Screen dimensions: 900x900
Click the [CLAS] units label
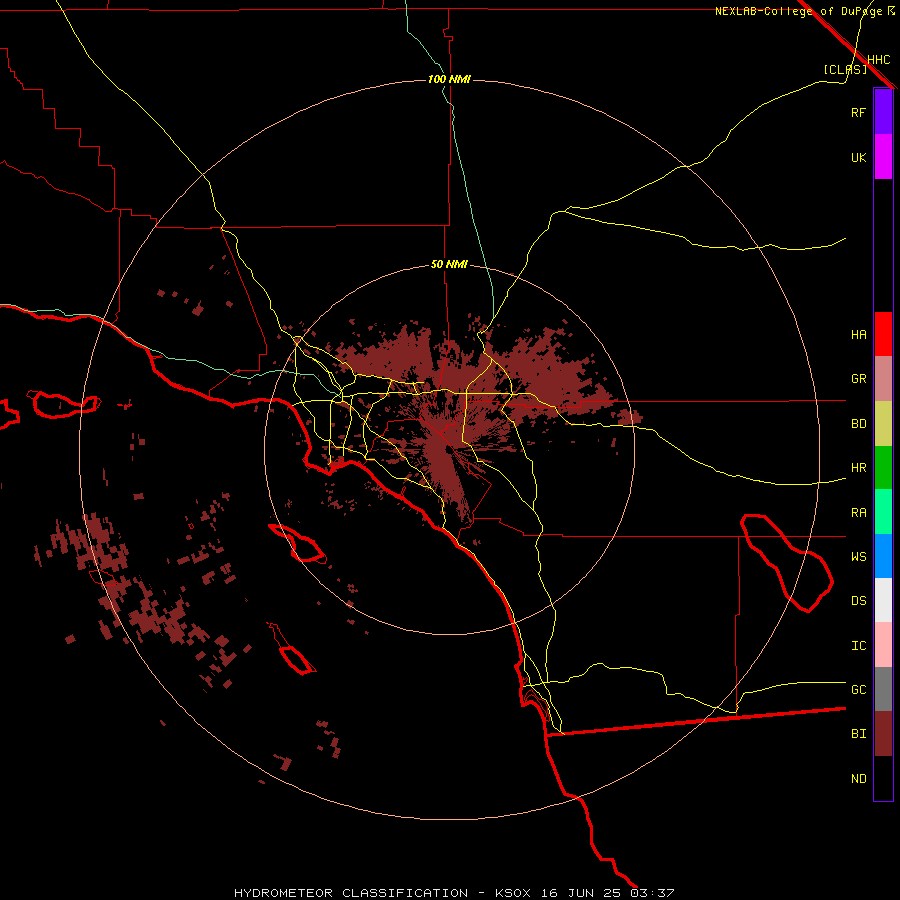pyautogui.click(x=845, y=69)
